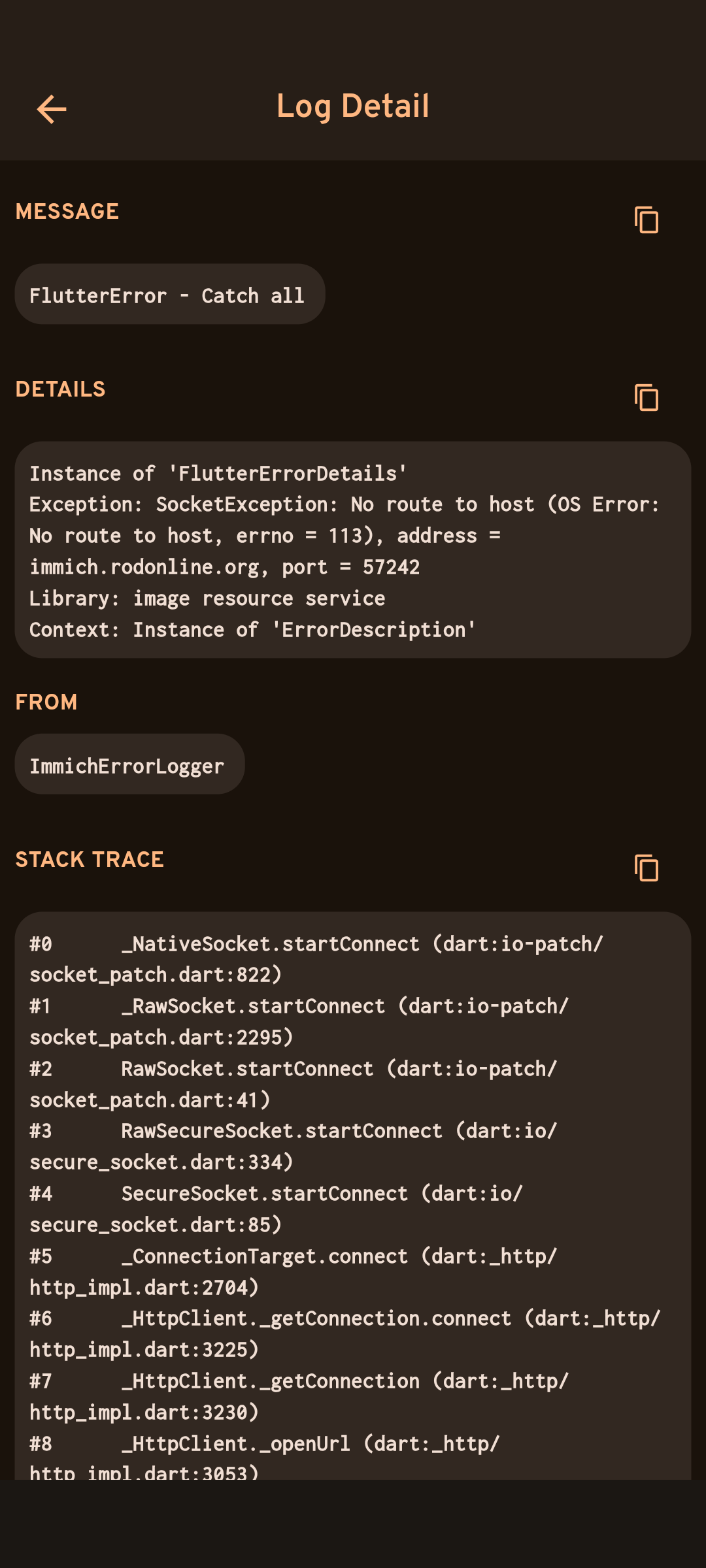Click stack frame #0 _NativeSocket.startConnect
This screenshot has width=706, height=1568.
pos(271,944)
